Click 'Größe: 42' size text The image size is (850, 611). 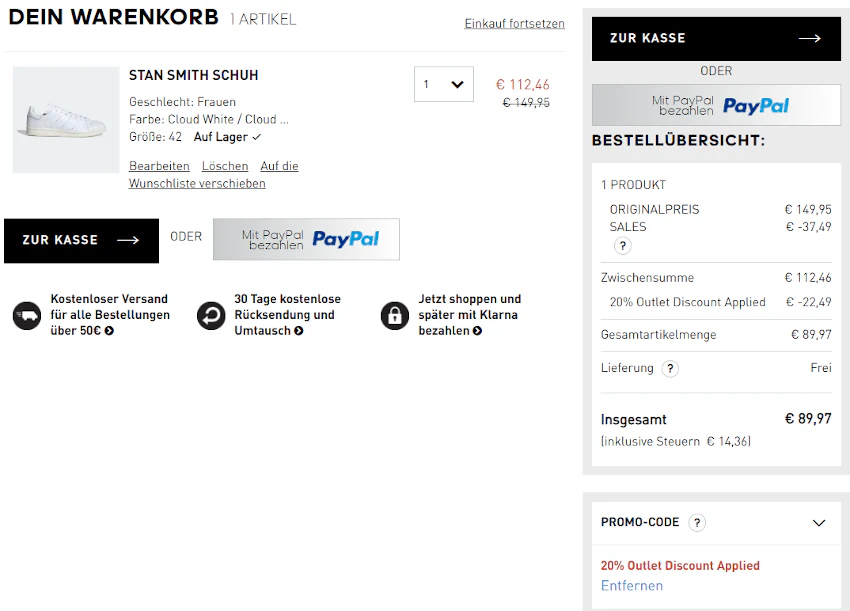156,137
